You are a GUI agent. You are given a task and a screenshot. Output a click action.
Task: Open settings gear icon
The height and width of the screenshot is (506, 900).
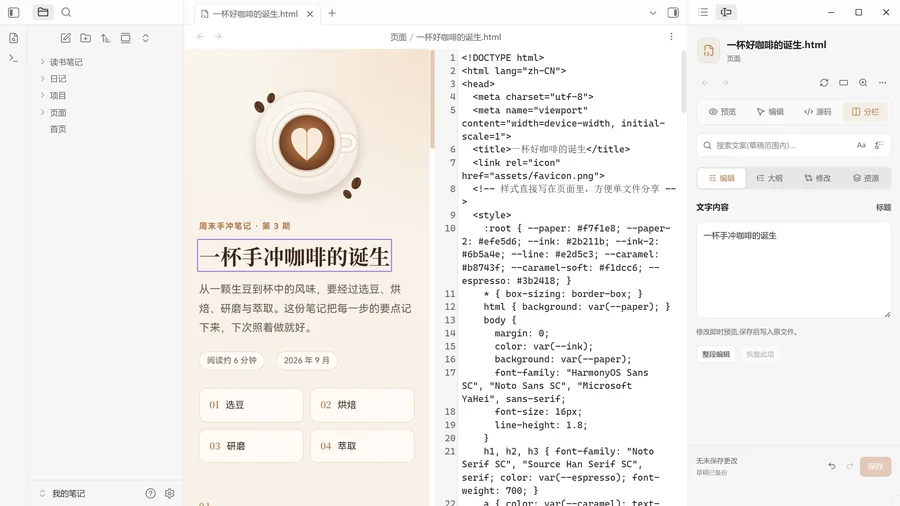169,493
